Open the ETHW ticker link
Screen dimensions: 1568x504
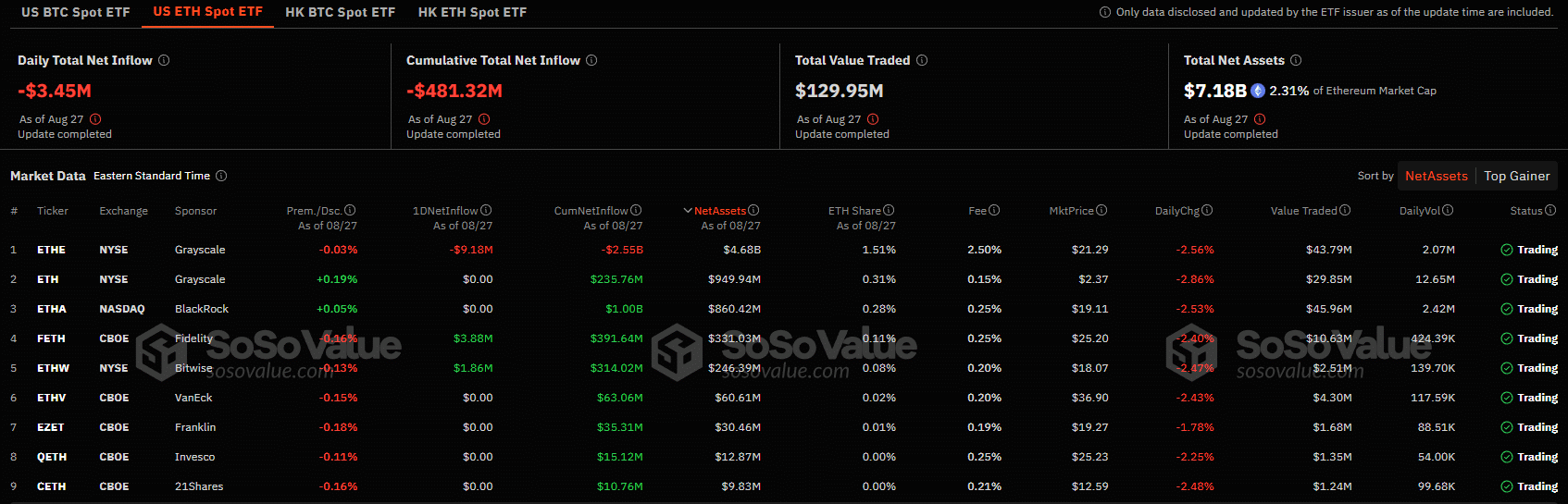pos(53,368)
